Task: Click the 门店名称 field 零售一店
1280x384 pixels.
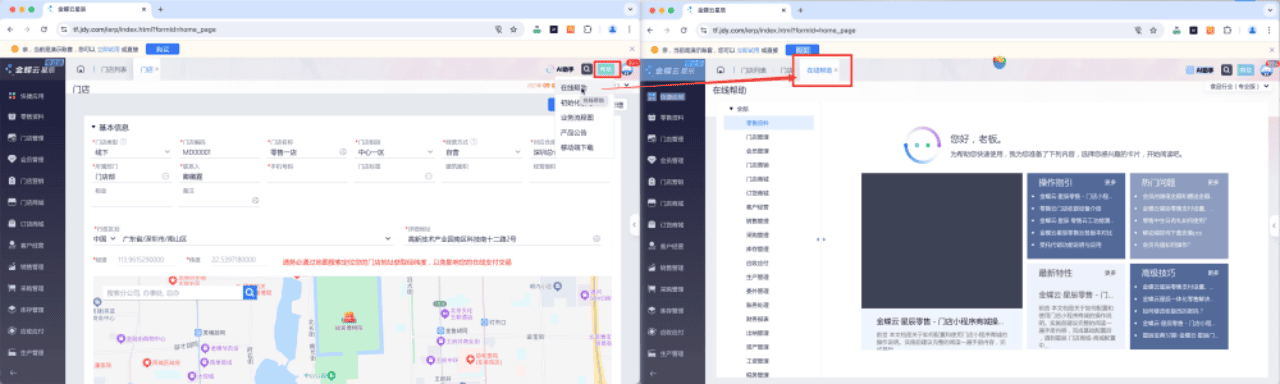Action: click(x=307, y=153)
